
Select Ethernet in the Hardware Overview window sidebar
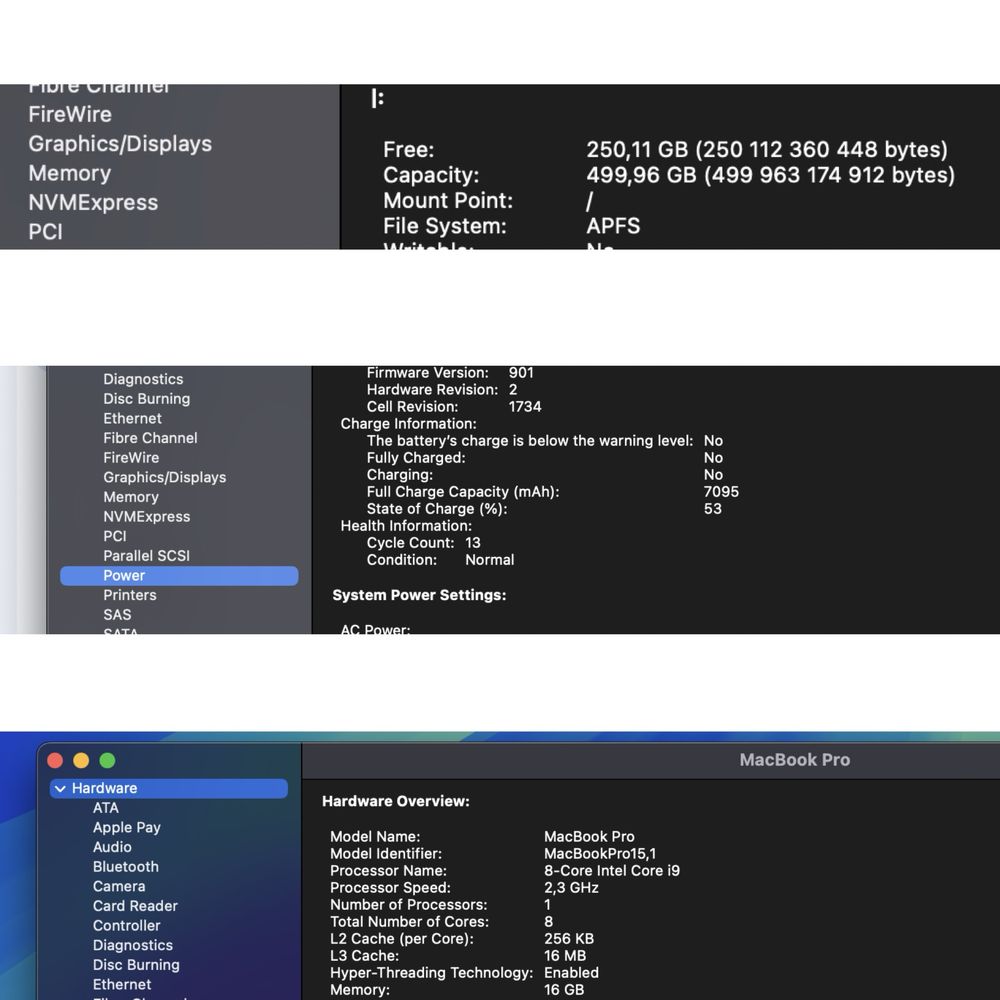point(122,985)
